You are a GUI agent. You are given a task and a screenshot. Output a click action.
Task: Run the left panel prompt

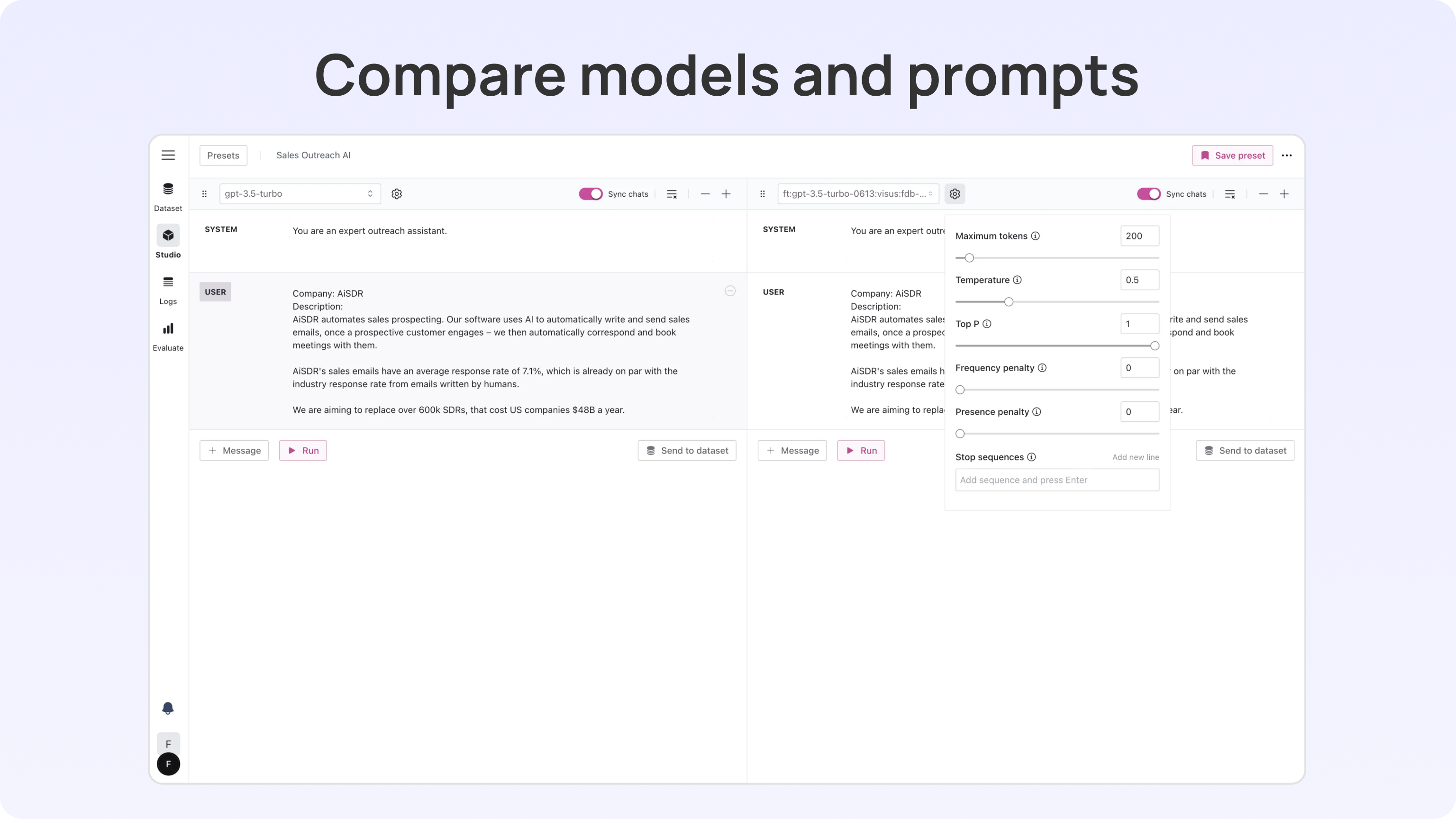(x=303, y=450)
